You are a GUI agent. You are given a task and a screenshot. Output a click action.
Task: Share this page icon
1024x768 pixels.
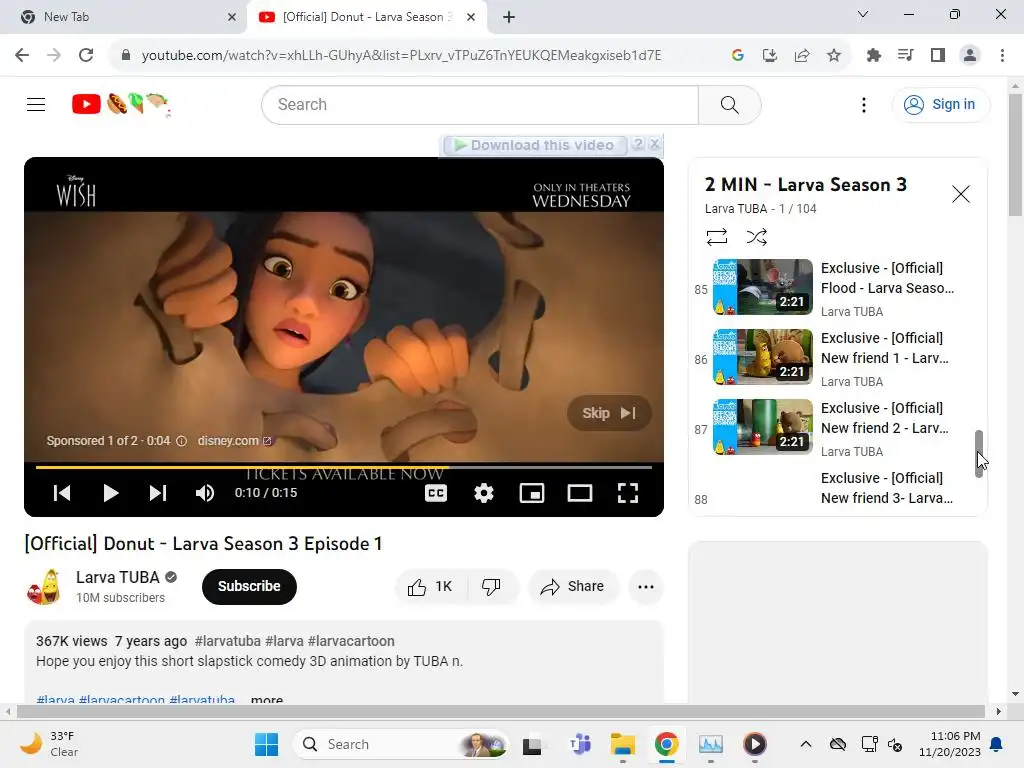(x=801, y=56)
